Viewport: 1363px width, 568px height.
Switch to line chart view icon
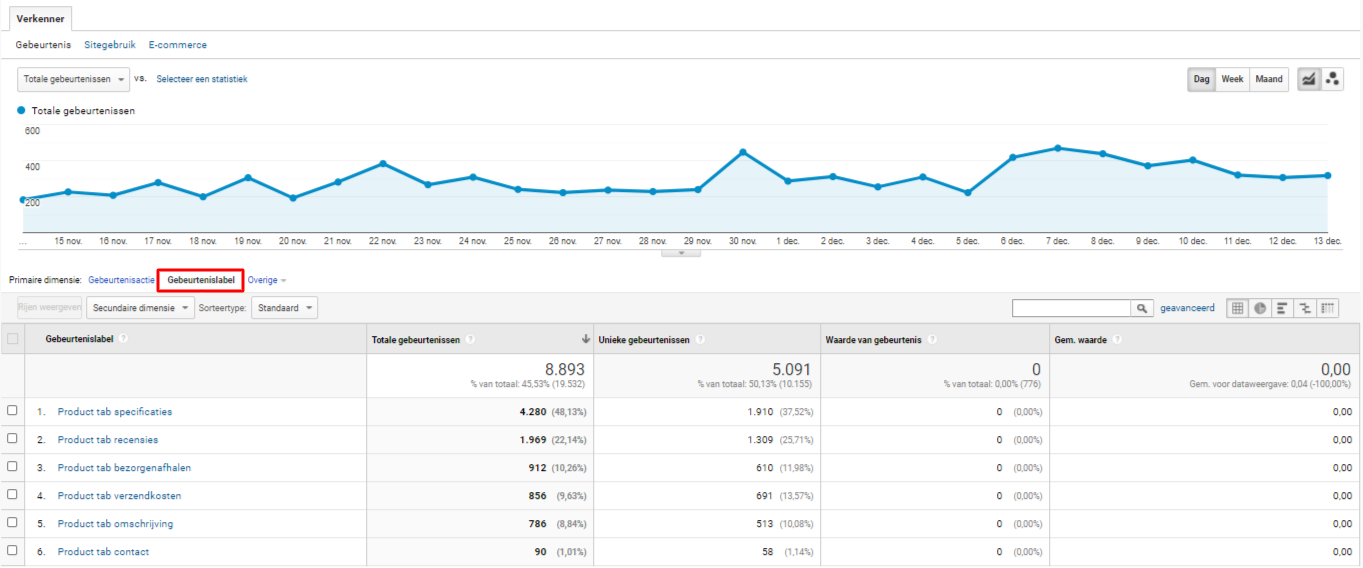[x=1308, y=80]
